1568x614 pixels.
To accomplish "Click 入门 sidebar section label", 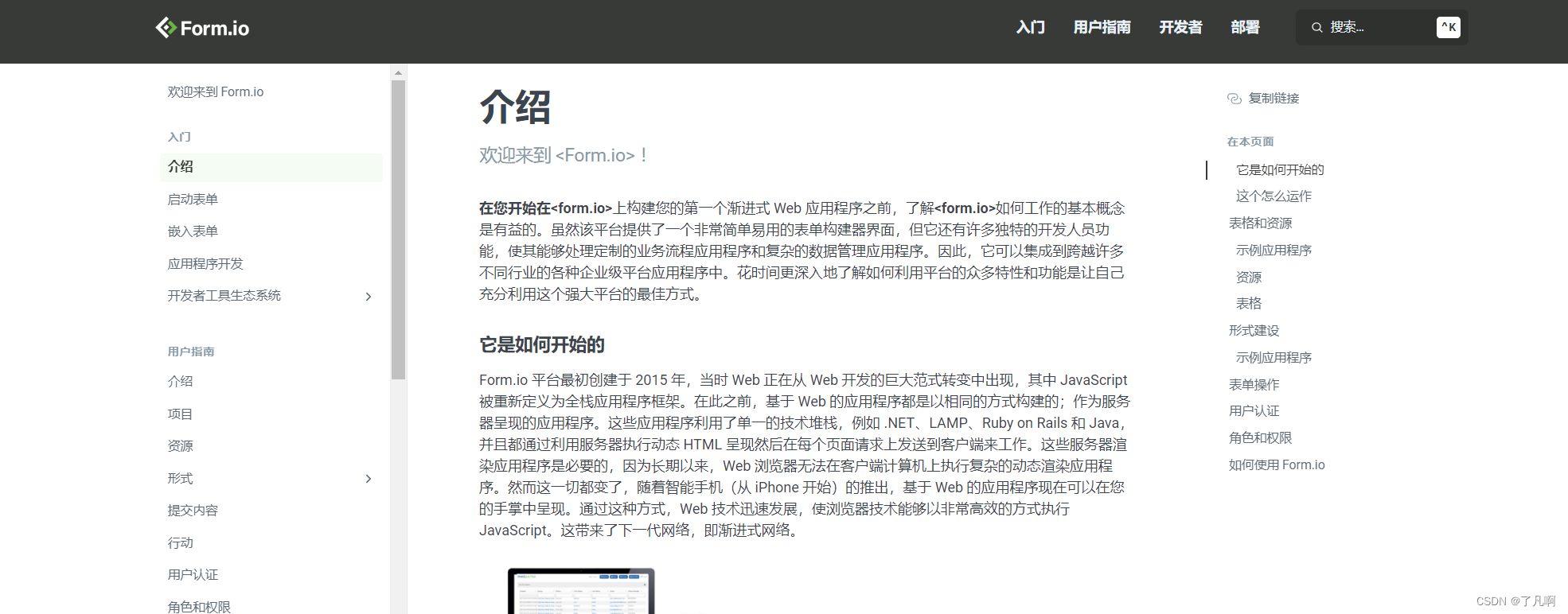I will click(179, 137).
